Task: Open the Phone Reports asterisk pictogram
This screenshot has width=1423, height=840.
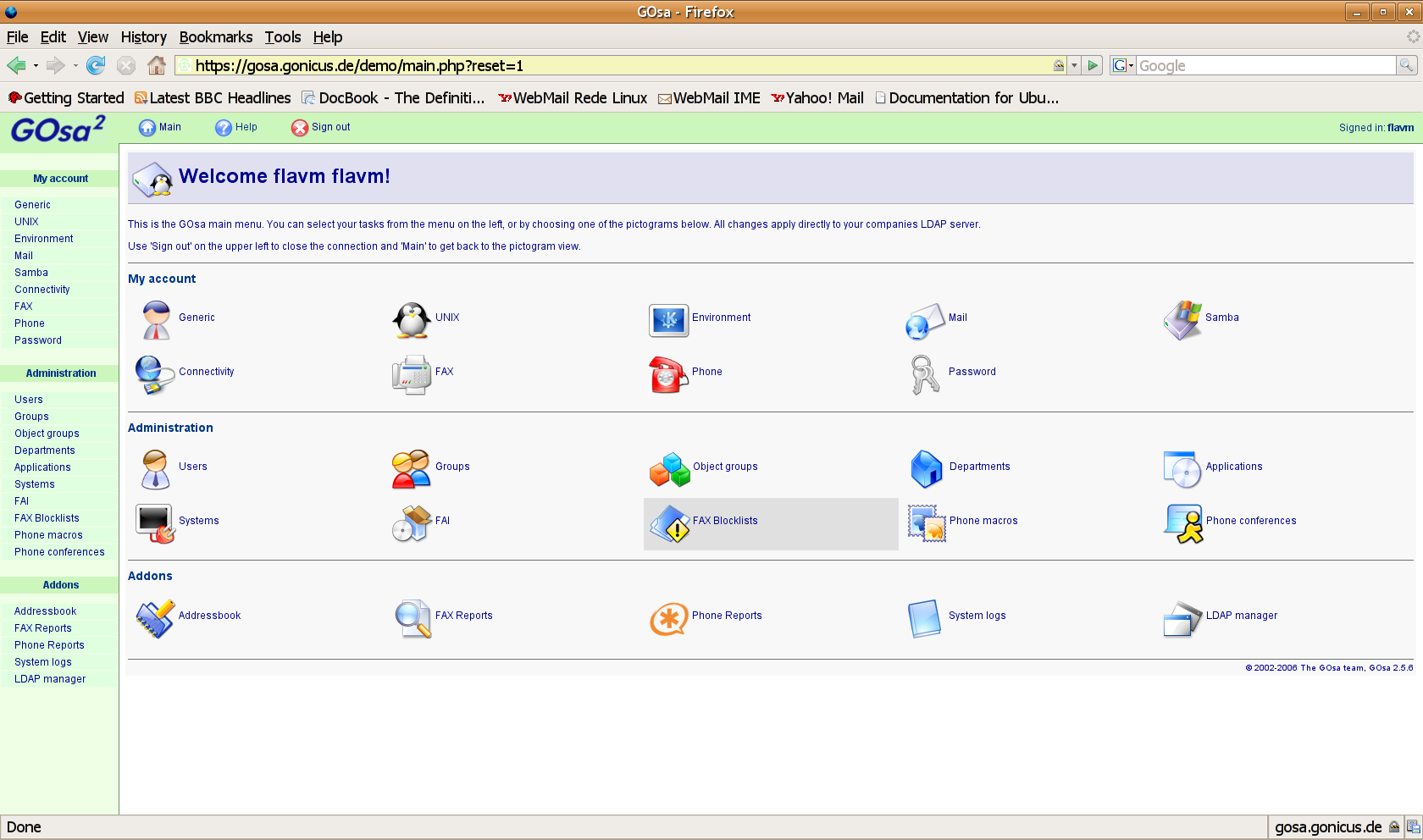Action: (x=668, y=618)
